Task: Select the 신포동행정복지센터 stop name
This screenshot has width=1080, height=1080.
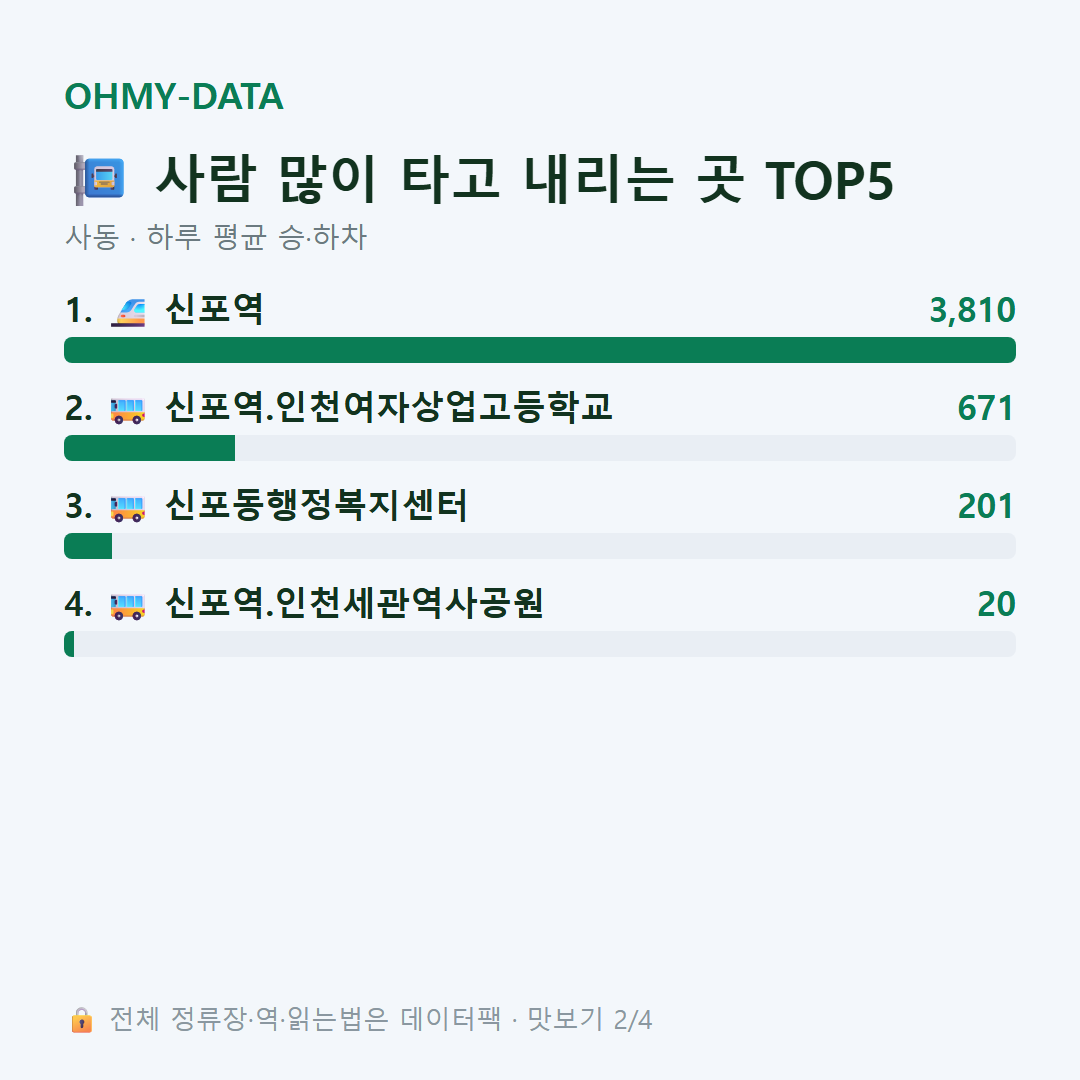Action: point(316,505)
